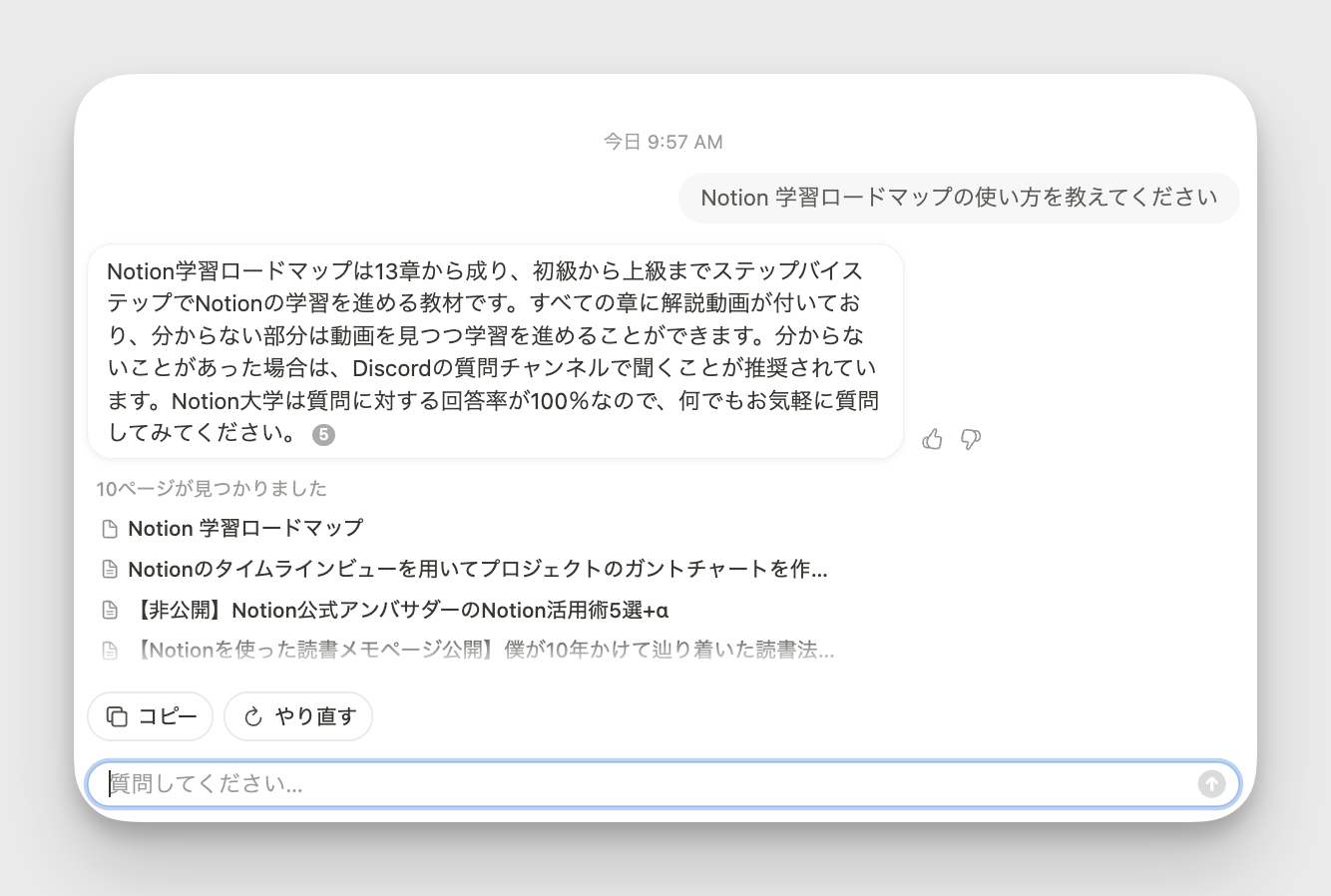Open the Notion 学習ロードマップ page result
Screen dimensions: 1331x896
[x=245, y=528]
